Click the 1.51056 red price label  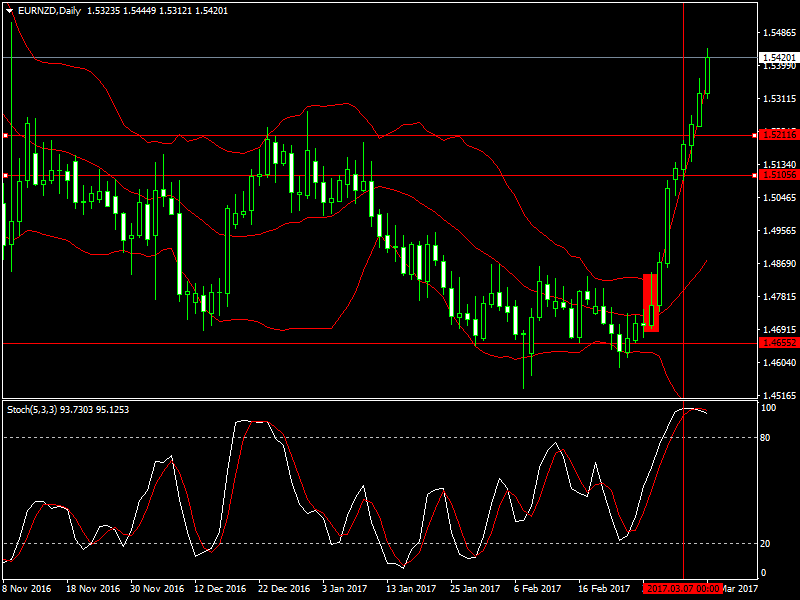tap(779, 175)
